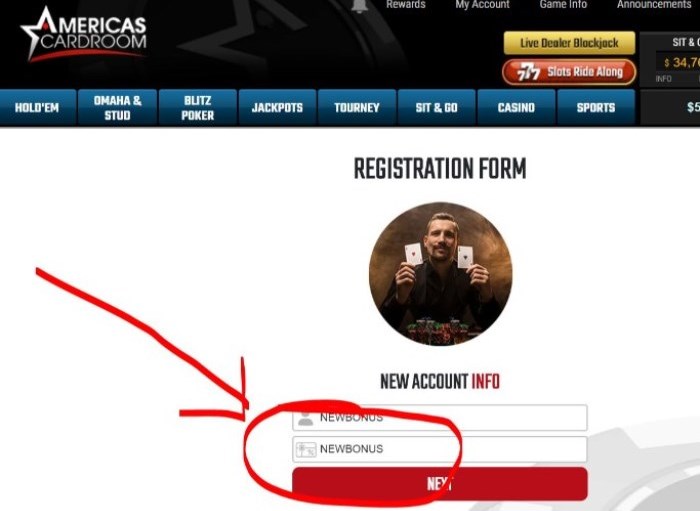
Task: Open the Rewards menu
Action: [406, 4]
